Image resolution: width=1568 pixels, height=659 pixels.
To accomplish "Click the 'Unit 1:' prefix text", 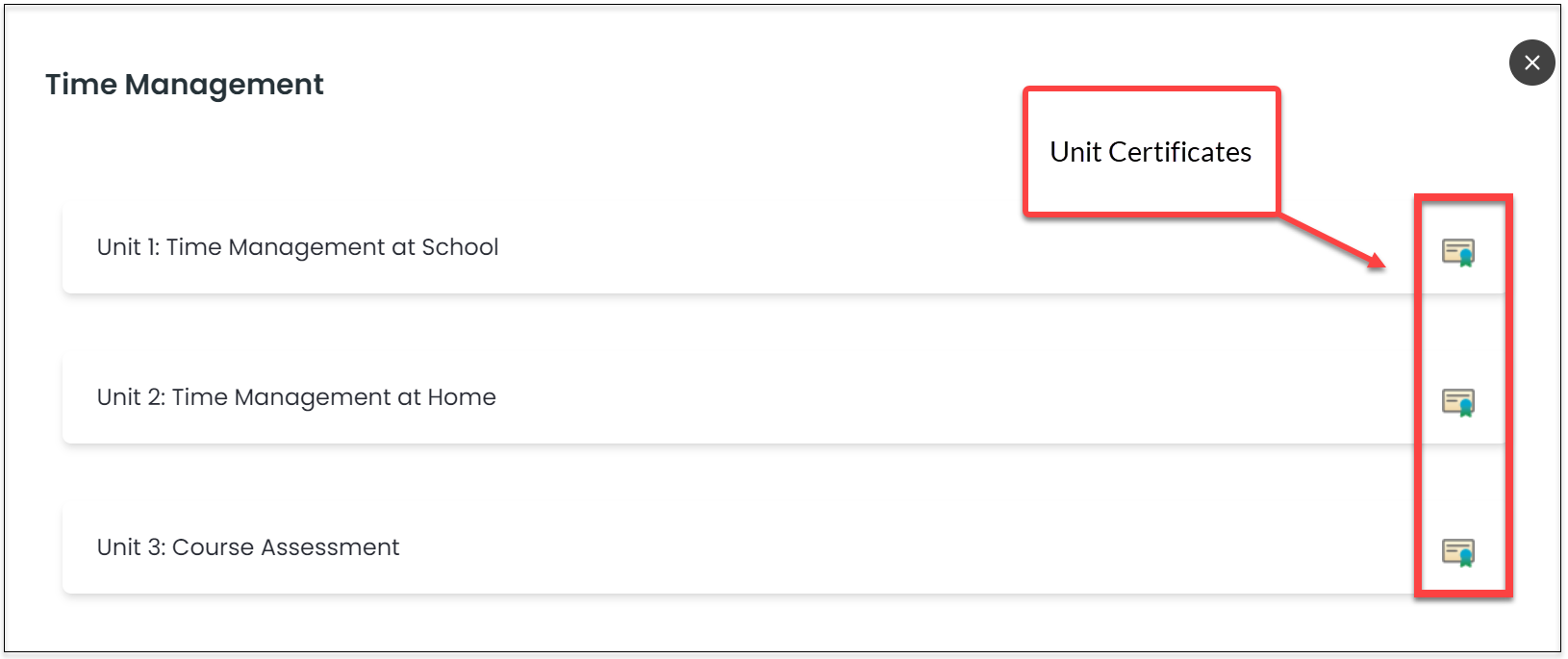I will pyautogui.click(x=129, y=247).
